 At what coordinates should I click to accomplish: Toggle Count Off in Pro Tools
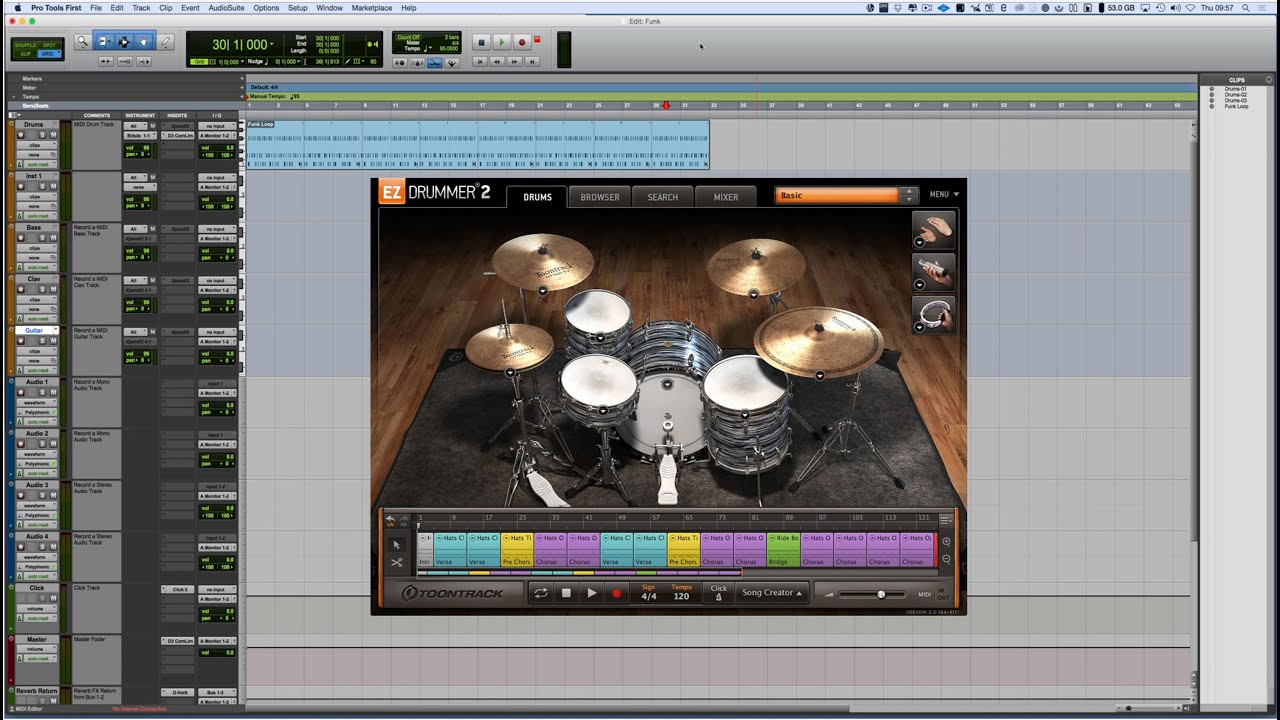[409, 37]
